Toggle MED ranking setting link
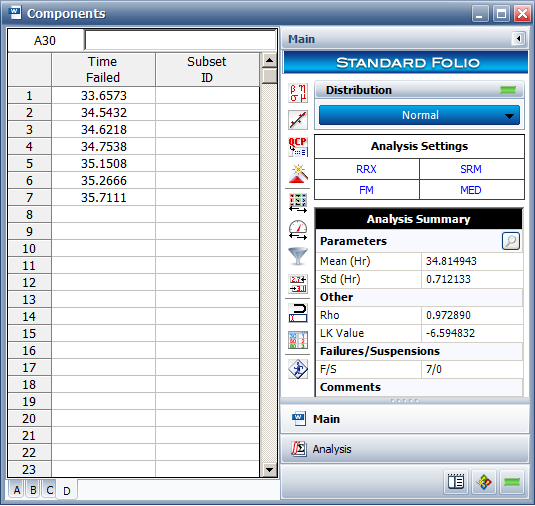This screenshot has width=535, height=506. click(471, 190)
